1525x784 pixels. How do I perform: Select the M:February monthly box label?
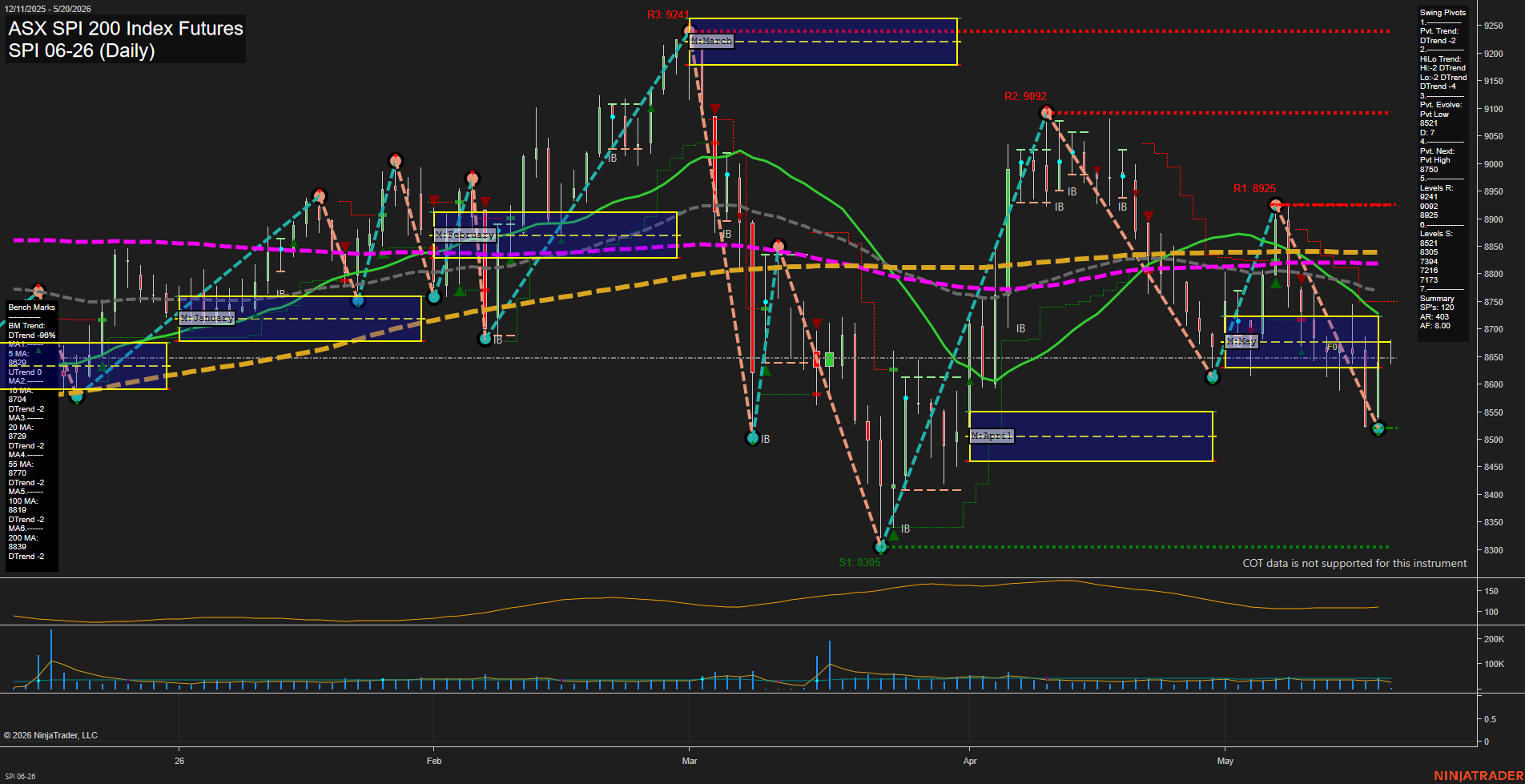pyautogui.click(x=465, y=235)
